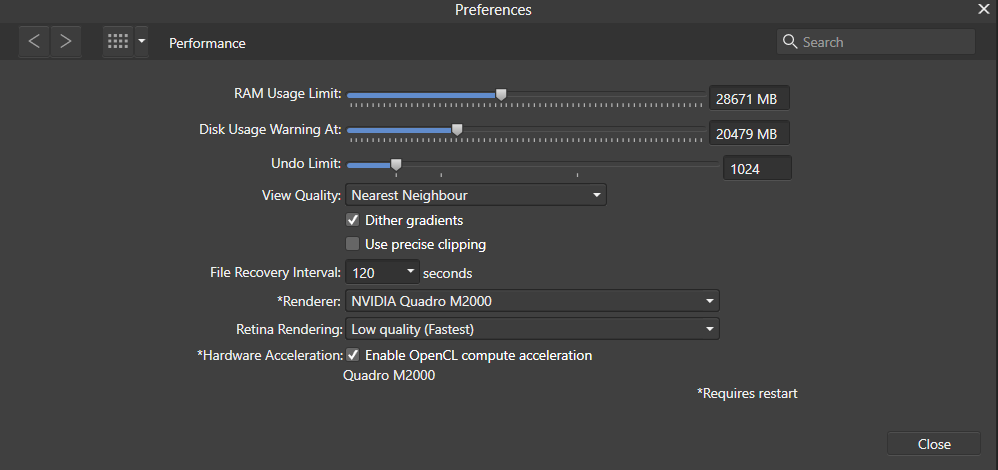Screen dimensions: 998x470
Task: Open the View Quality dropdown
Action: (x=475, y=195)
